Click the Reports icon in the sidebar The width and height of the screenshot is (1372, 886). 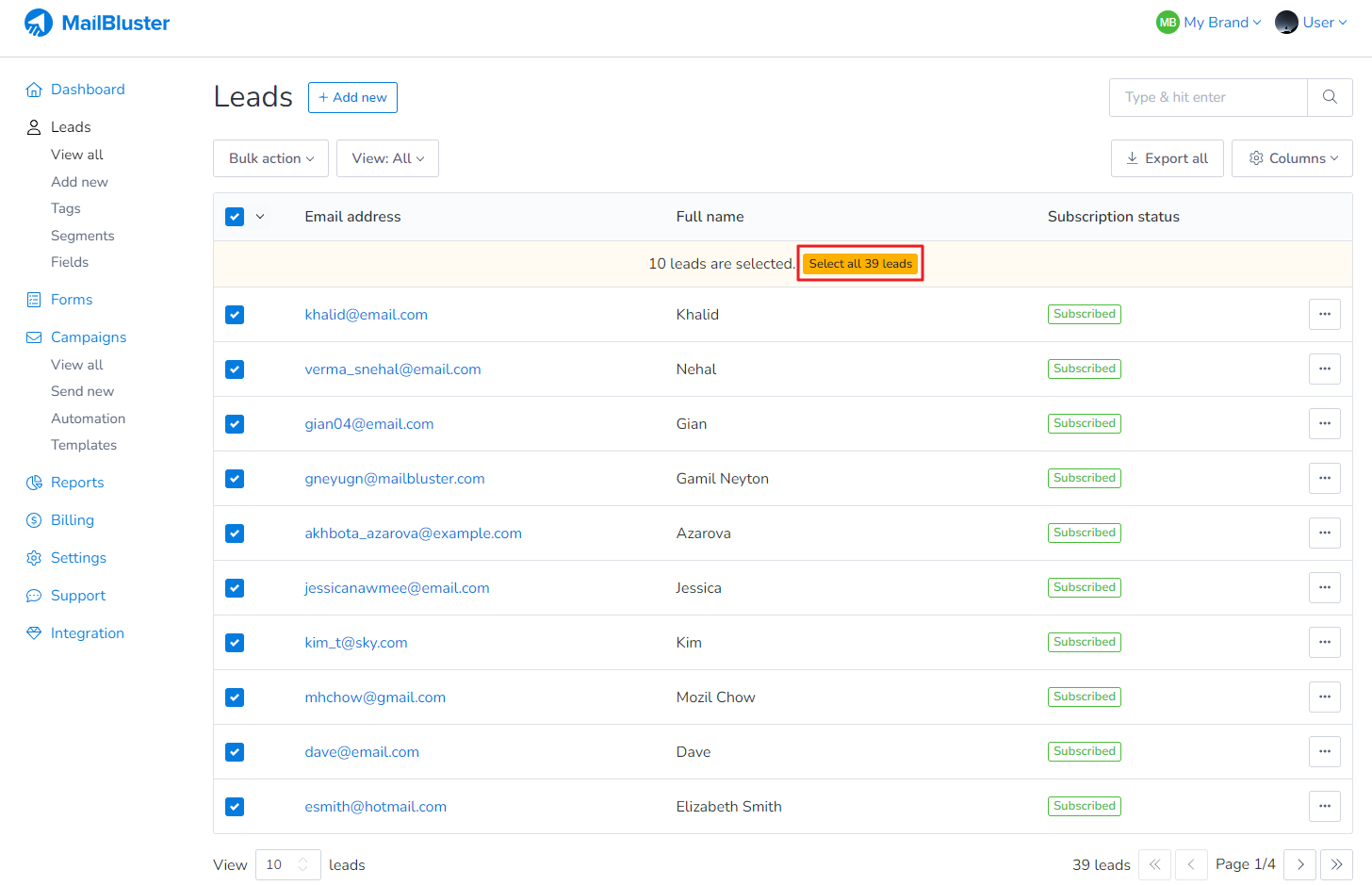[34, 482]
